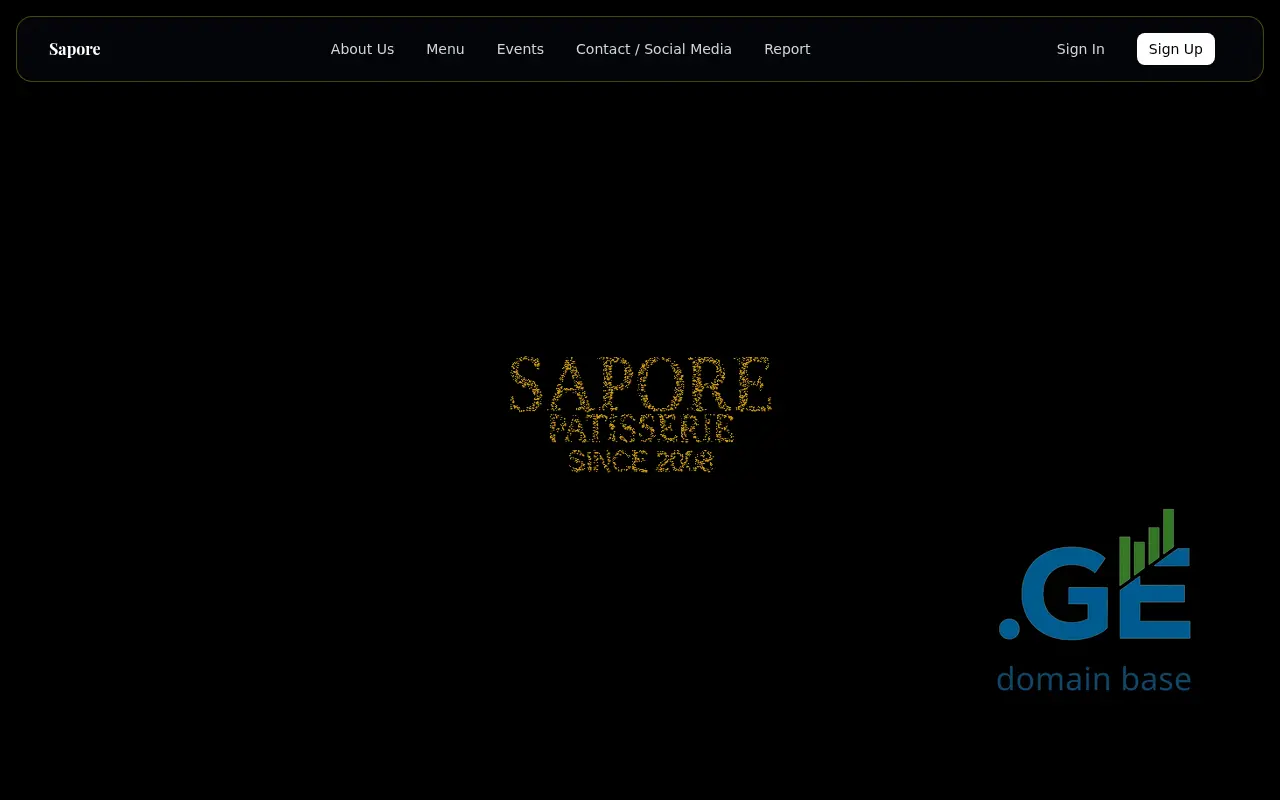Click the Sign In link
The width and height of the screenshot is (1280, 800).
tap(1080, 49)
